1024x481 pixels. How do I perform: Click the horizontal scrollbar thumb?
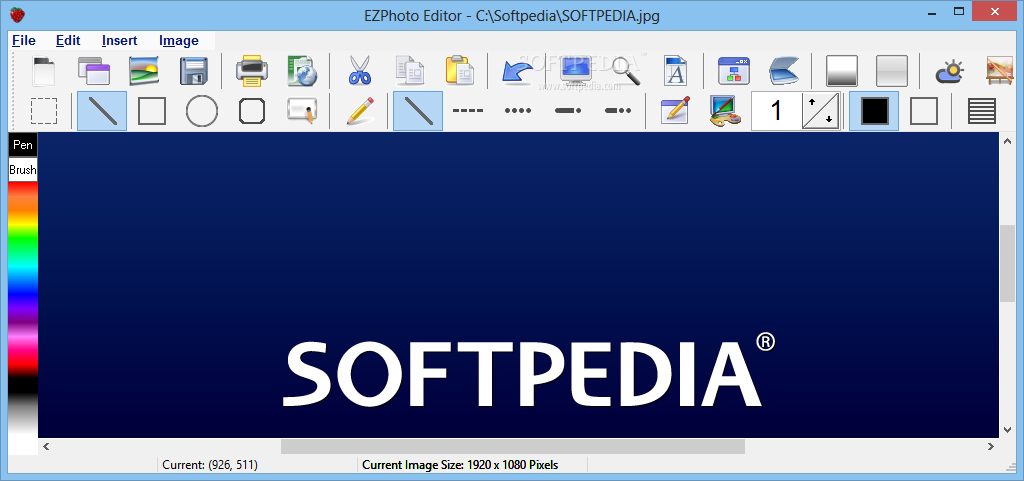(x=513, y=446)
